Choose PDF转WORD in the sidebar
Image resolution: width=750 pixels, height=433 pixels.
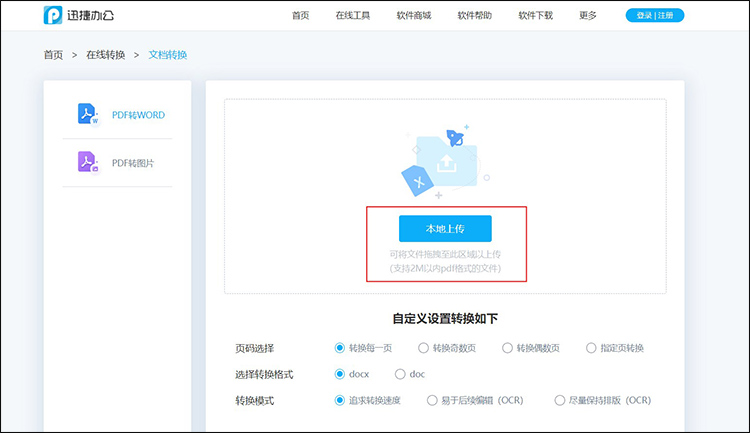pyautogui.click(x=138, y=115)
